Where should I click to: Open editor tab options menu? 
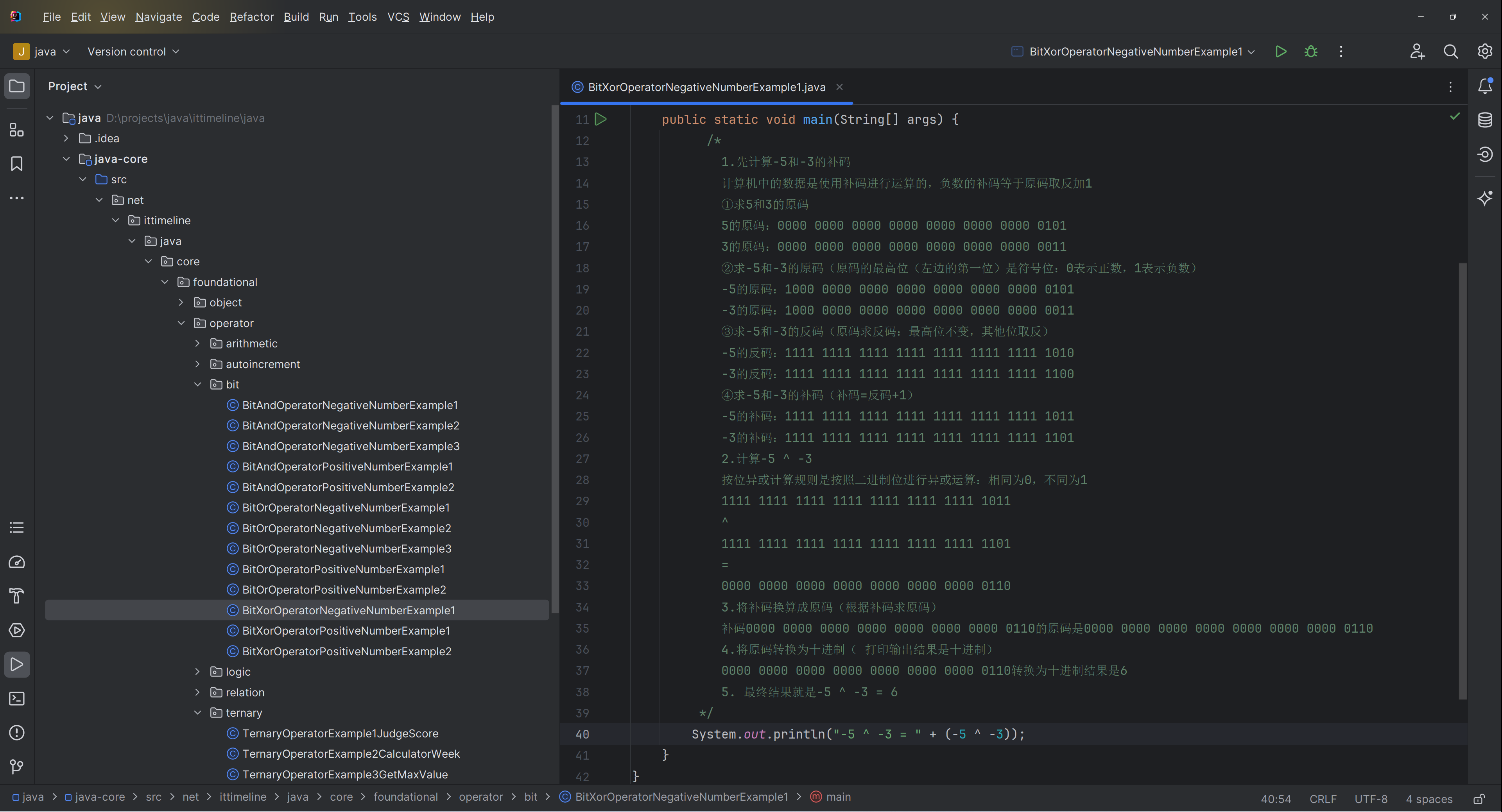(1451, 87)
